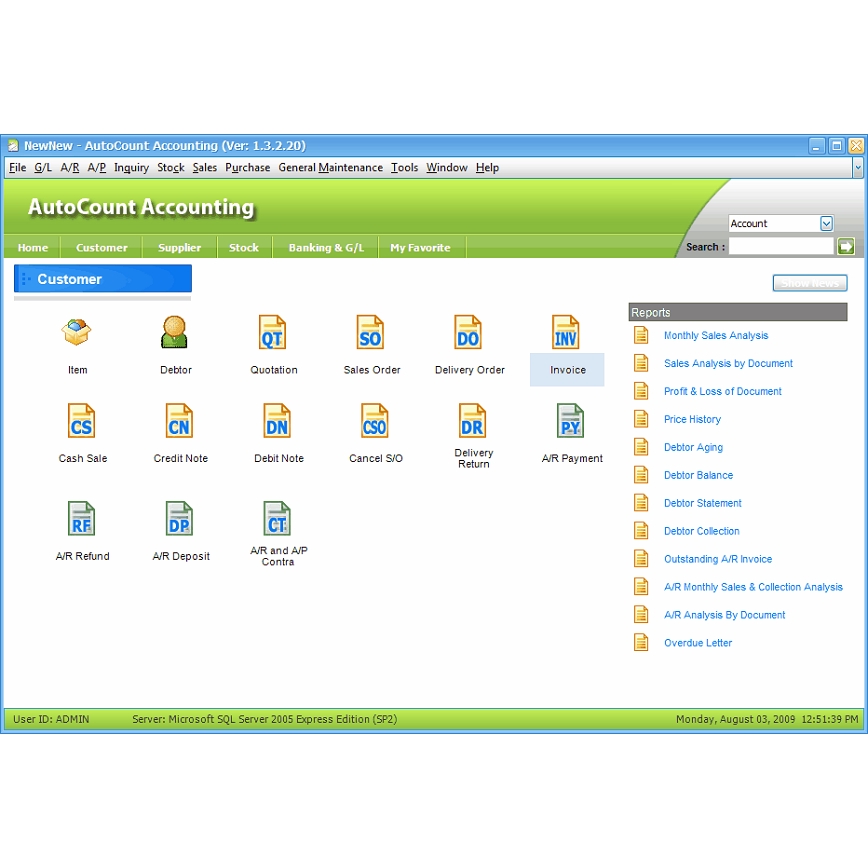Viewport: 868px width, 868px height.
Task: Click the green search go button
Action: click(846, 246)
